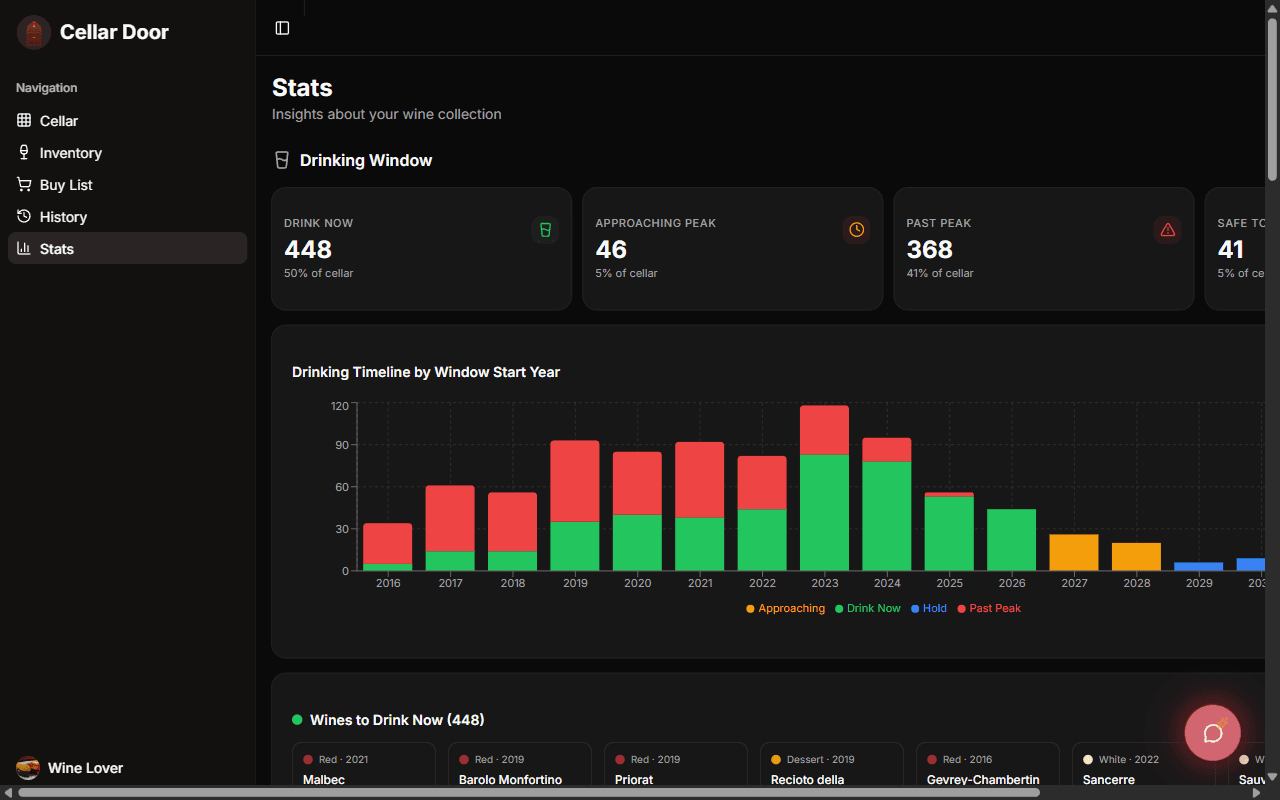This screenshot has width=1280, height=800.
Task: Click the Wines to Drink Now (448) heading
Action: pyautogui.click(x=397, y=720)
